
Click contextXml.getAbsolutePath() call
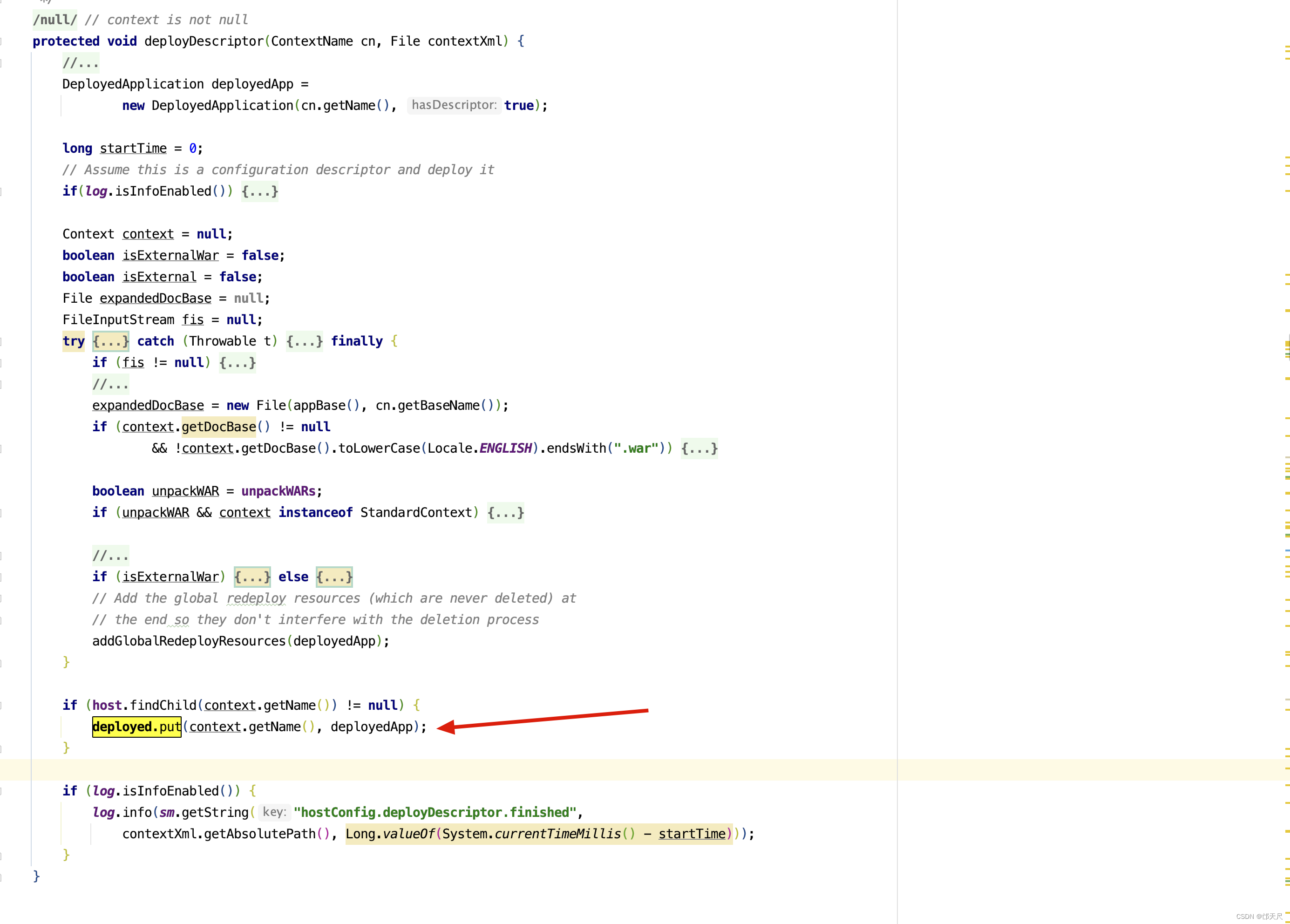click(226, 834)
